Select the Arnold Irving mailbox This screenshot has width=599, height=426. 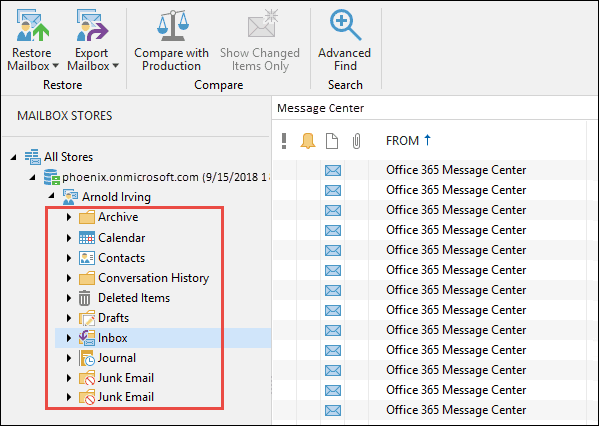(116, 197)
